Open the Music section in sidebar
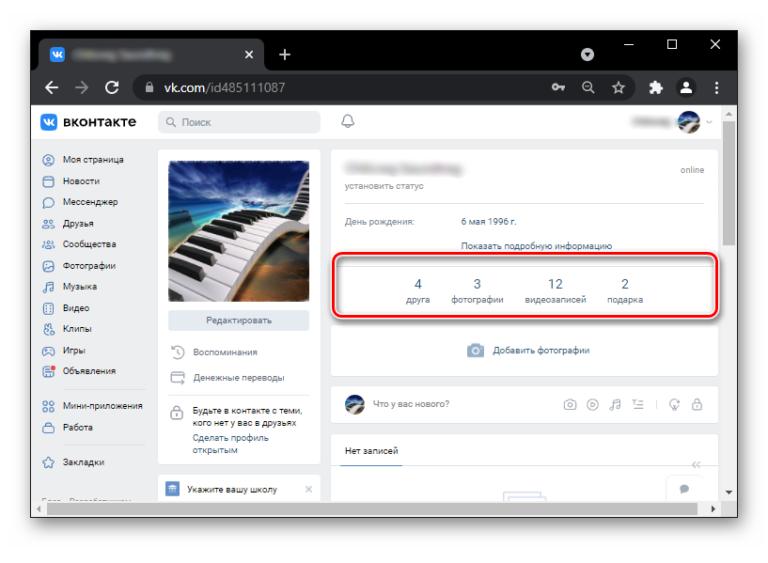This screenshot has width=768, height=563. coord(79,287)
